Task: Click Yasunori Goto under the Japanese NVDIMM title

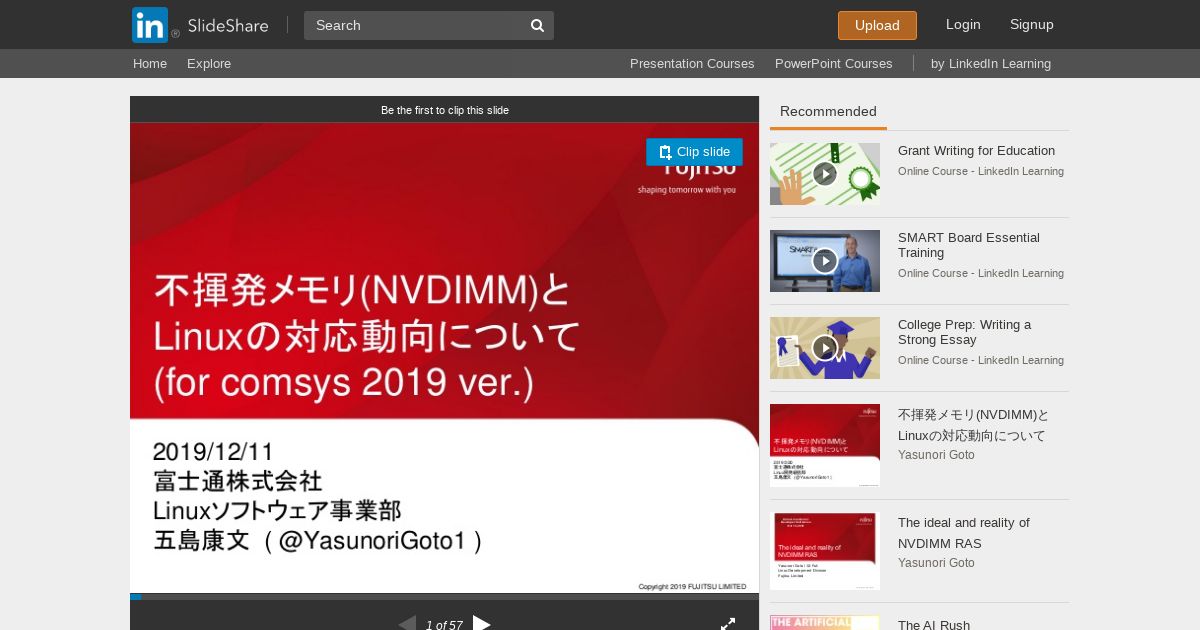Action: (936, 455)
